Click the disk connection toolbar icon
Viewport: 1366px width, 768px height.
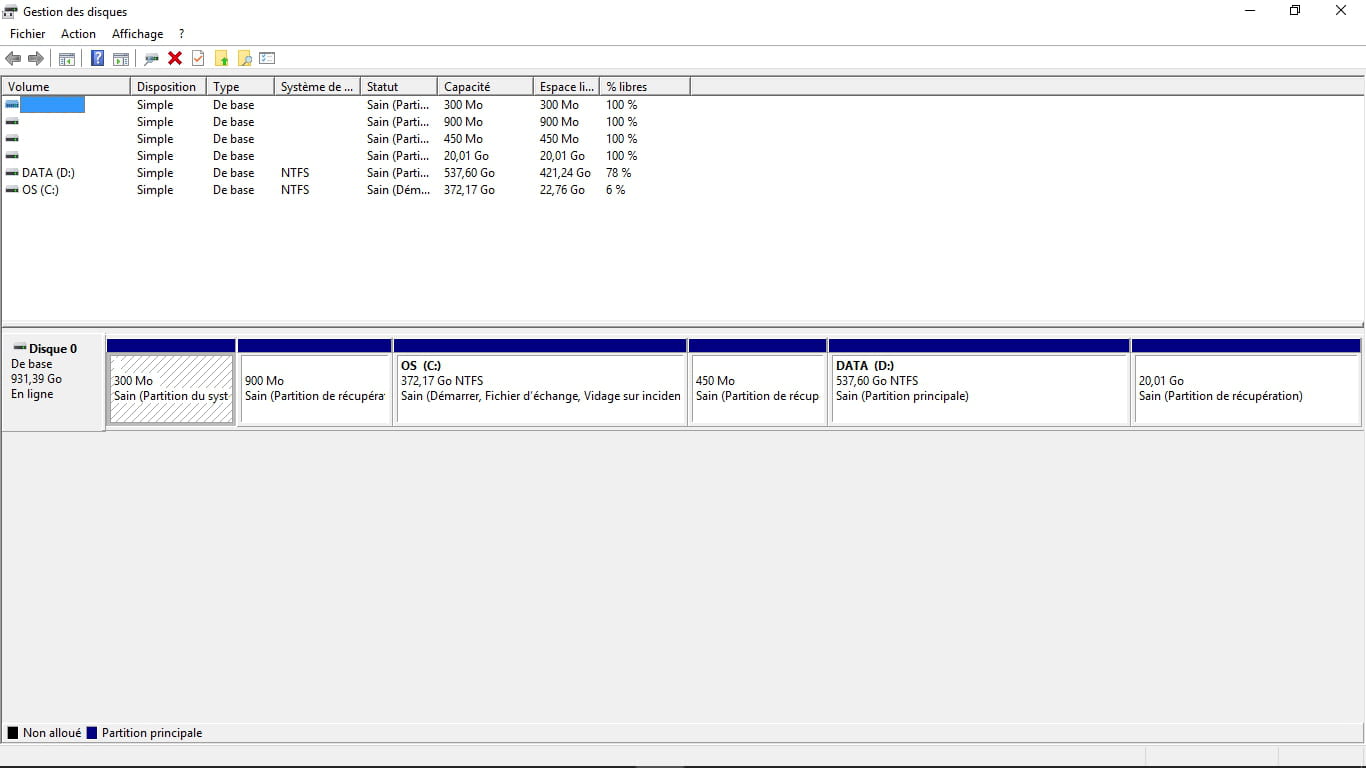(152, 59)
